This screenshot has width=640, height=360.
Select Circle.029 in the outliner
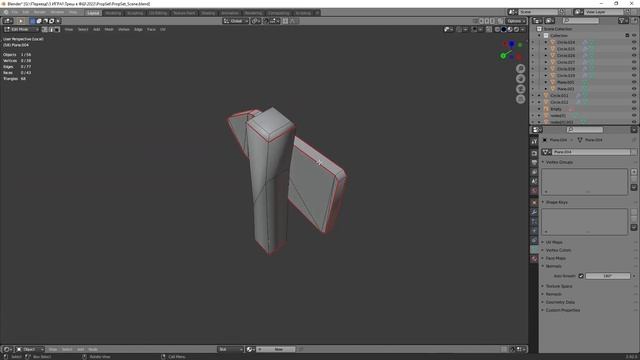(566, 76)
